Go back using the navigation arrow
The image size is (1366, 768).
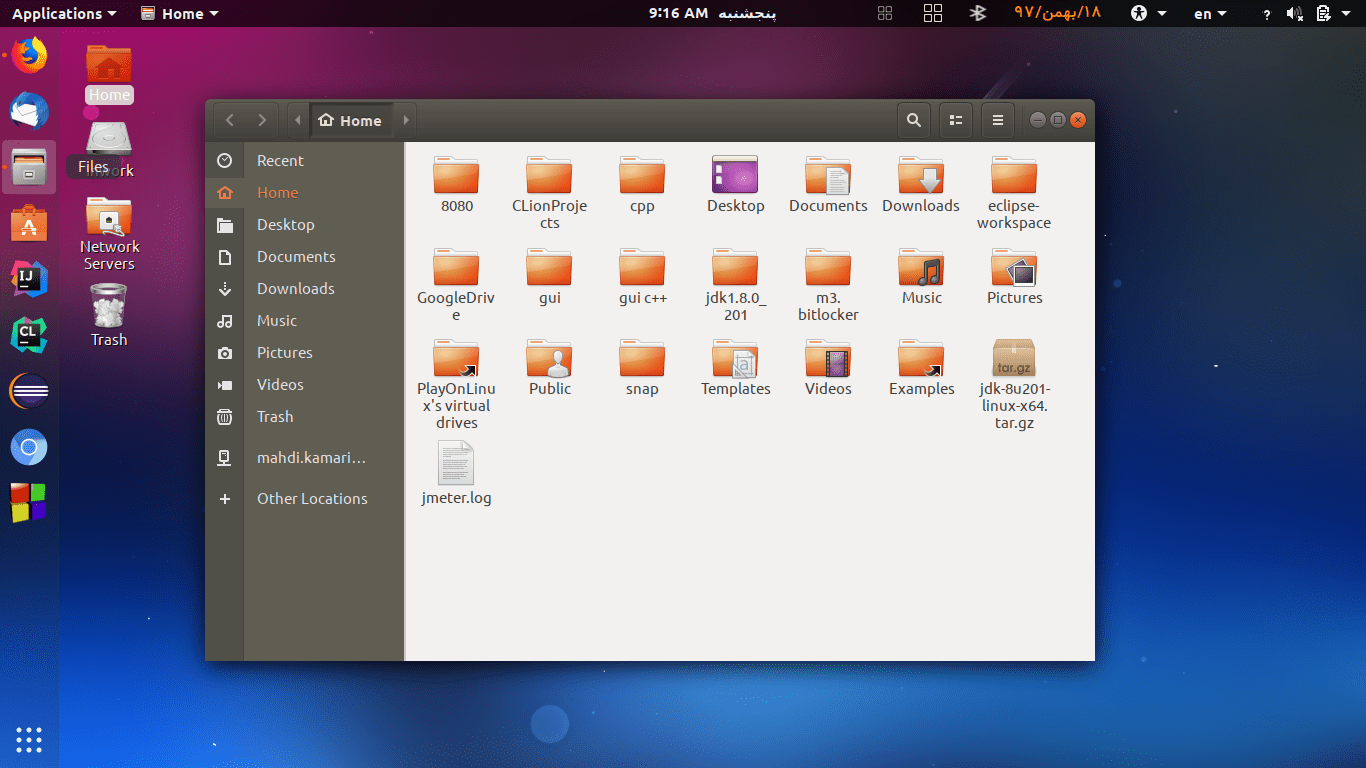228,119
